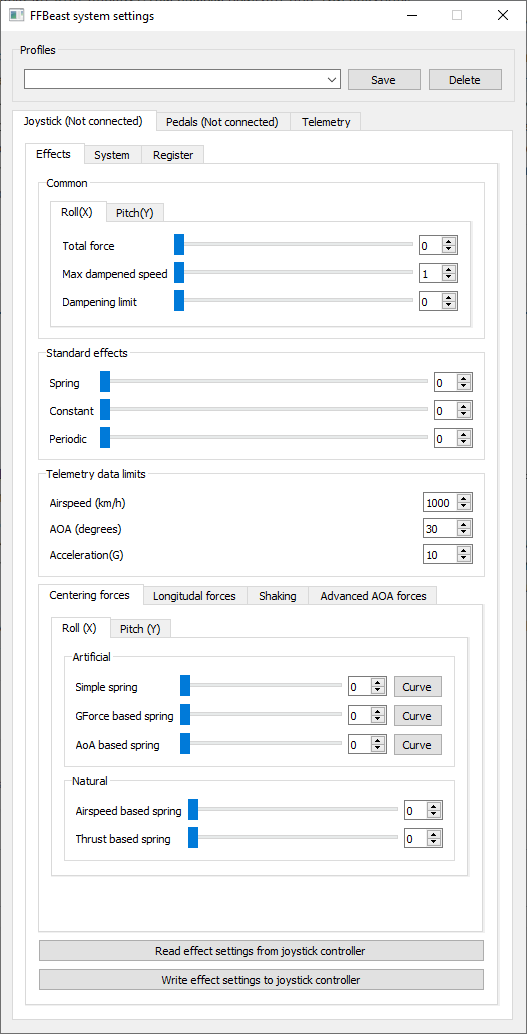This screenshot has width=527, height=1034.
Task: Decrease Max dampened speed with down arrow
Action: pyautogui.click(x=449, y=277)
